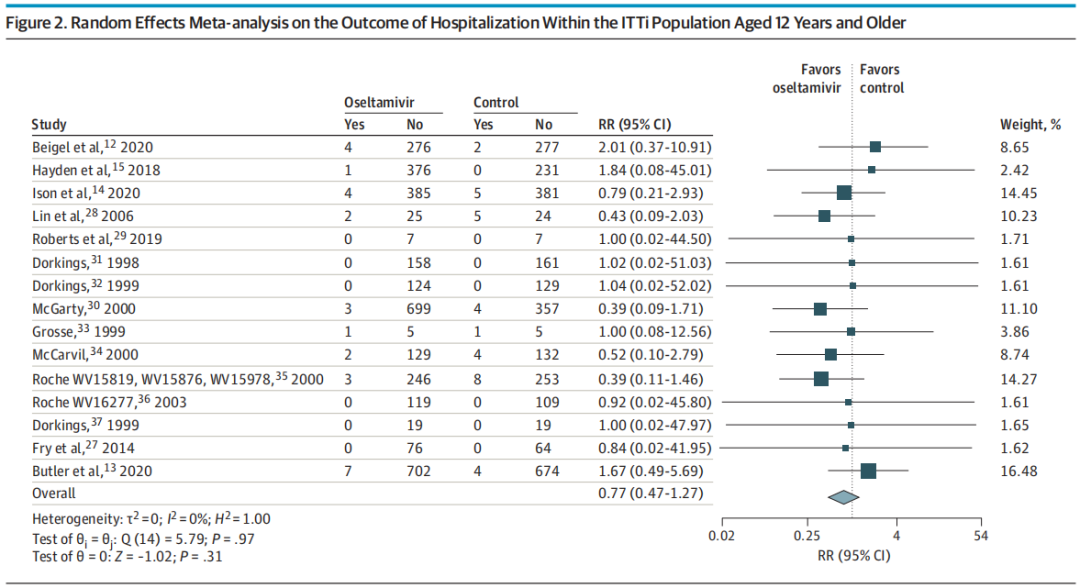Viewport: 1080px width, 588px height.
Task: Click the Overall diamond marker in forest plot
Action: coord(843,496)
